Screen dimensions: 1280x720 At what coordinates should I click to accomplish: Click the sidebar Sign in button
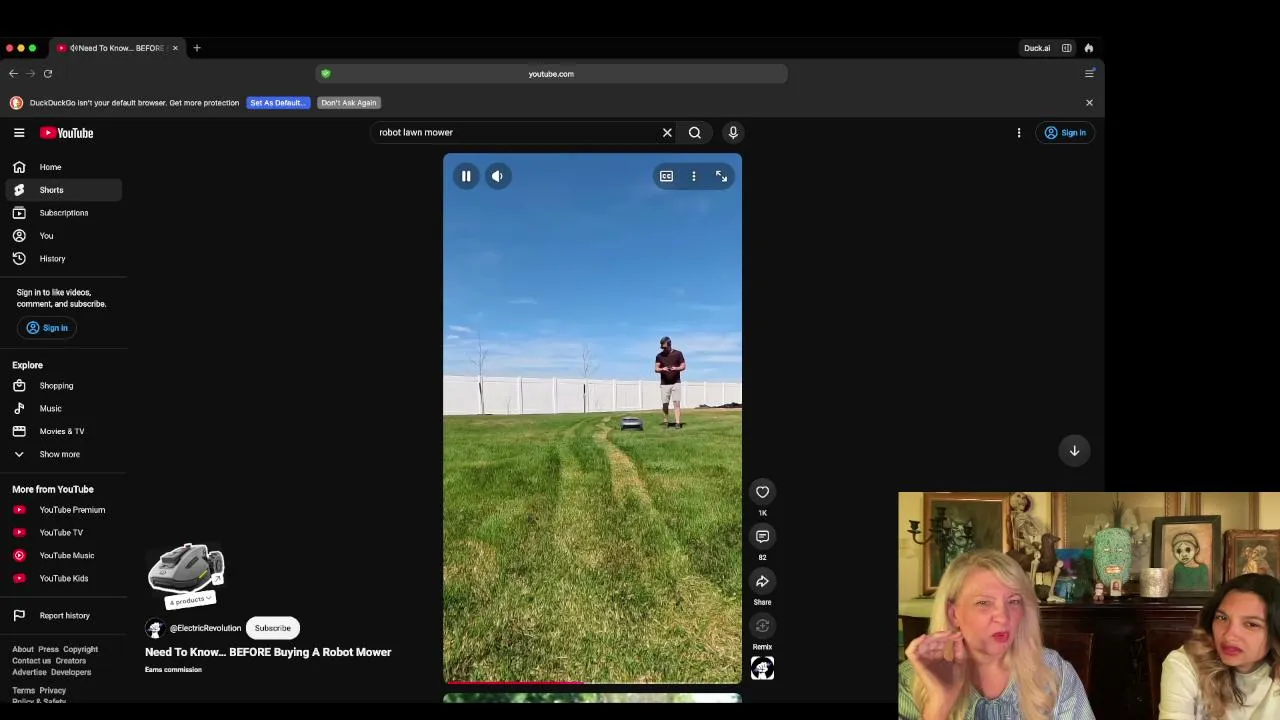click(x=47, y=328)
